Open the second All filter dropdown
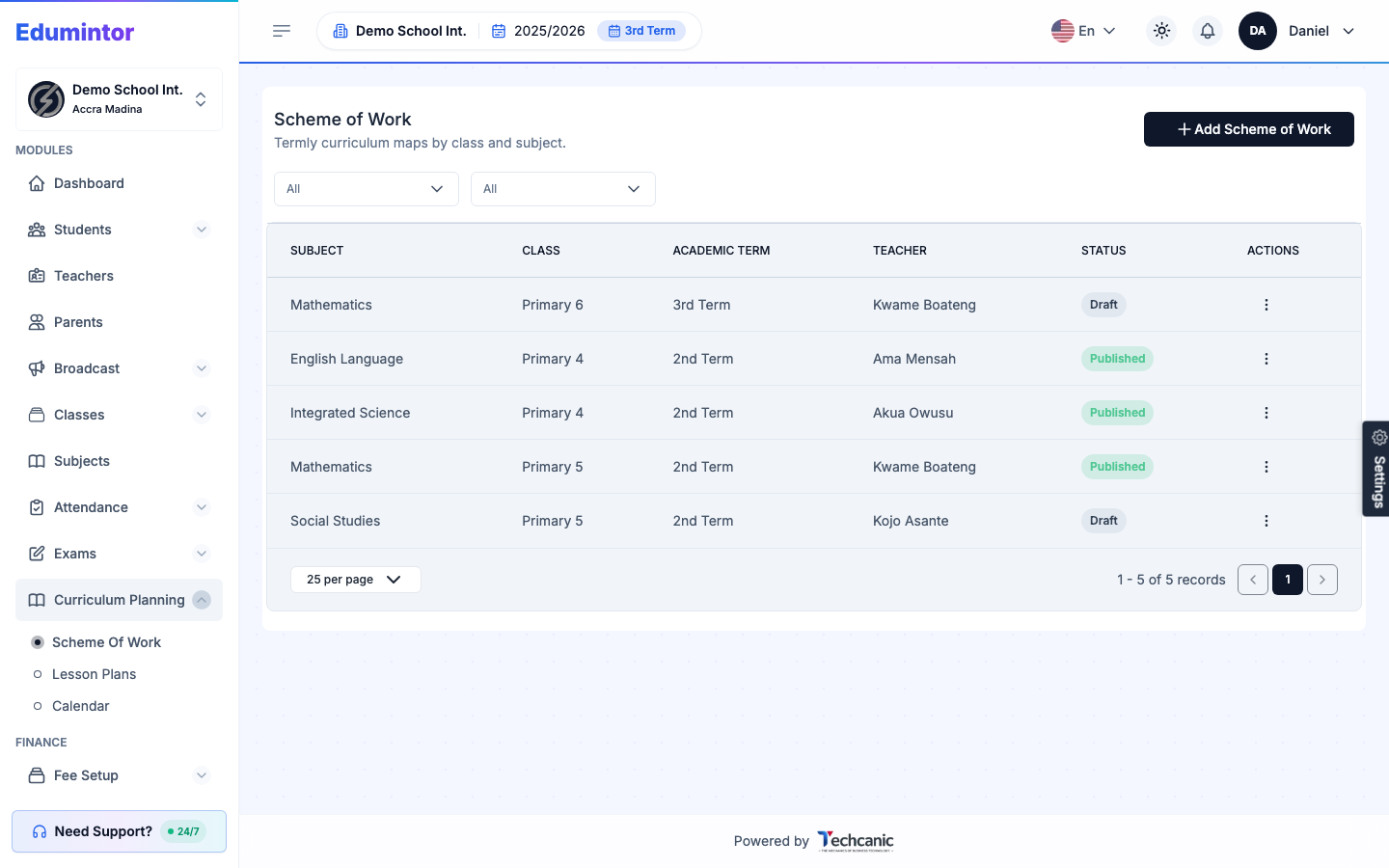Screen dimensions: 1389x868 [563, 189]
